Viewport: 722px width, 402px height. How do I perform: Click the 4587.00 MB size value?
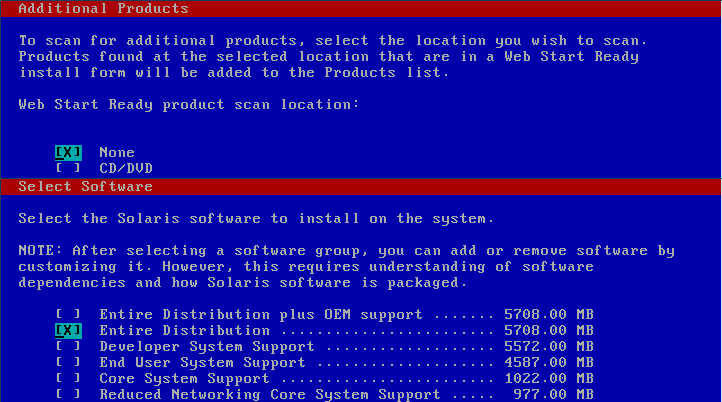549,362
